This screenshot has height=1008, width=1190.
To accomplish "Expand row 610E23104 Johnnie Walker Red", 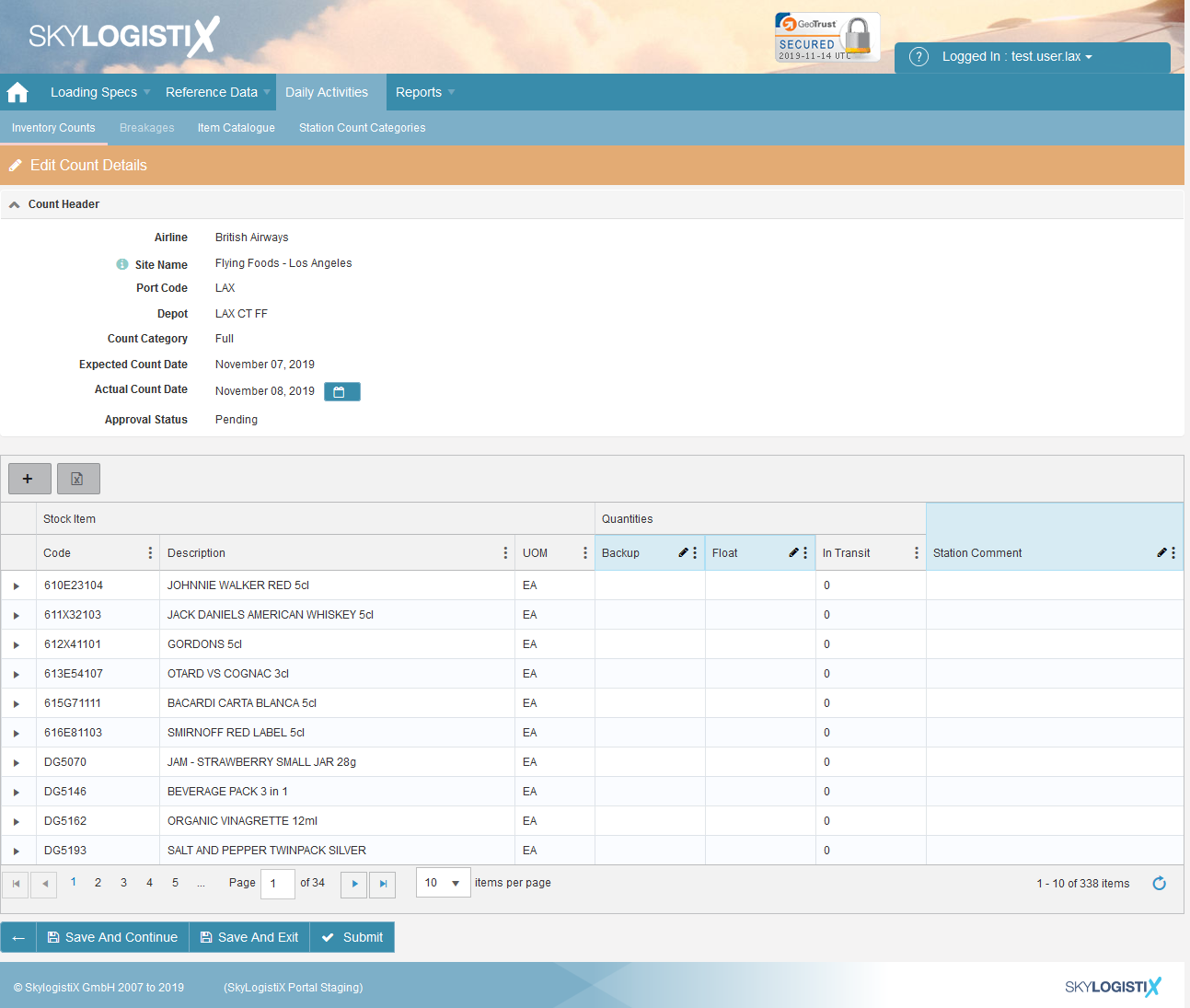I will click(x=17, y=586).
